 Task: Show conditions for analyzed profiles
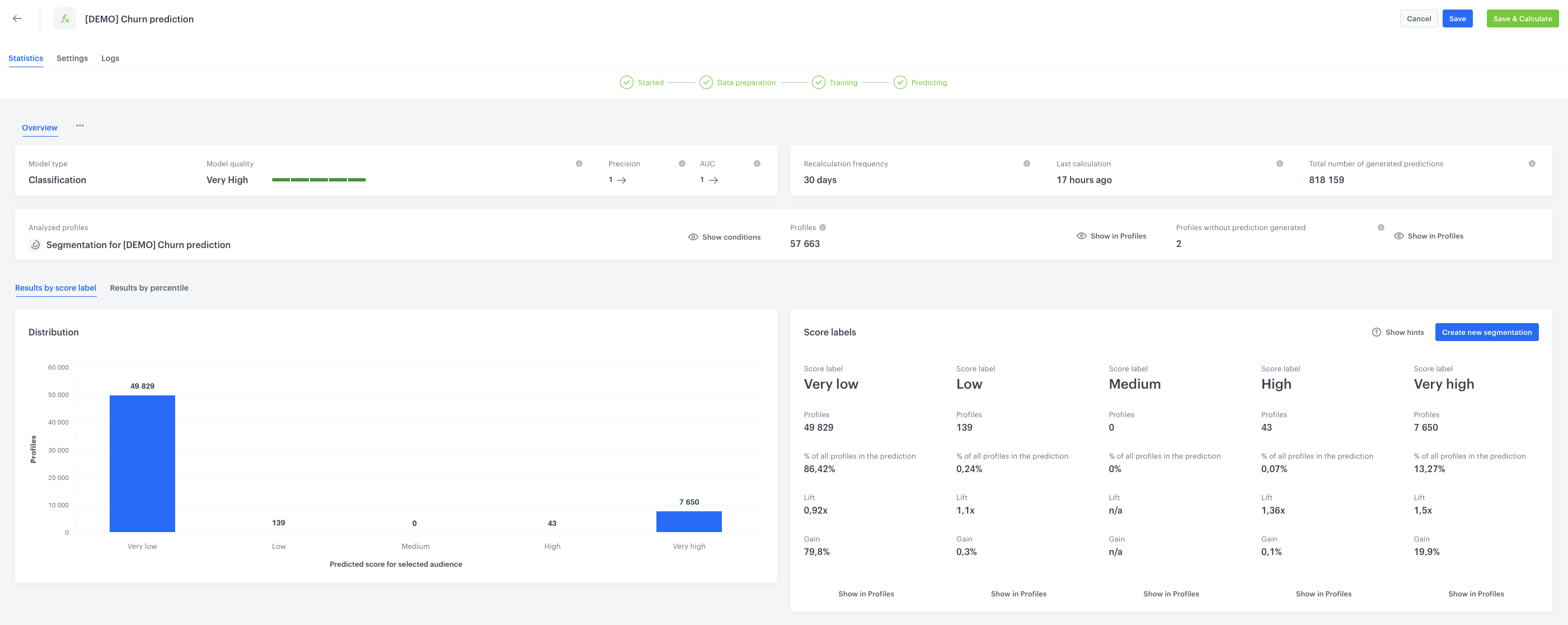(x=724, y=237)
